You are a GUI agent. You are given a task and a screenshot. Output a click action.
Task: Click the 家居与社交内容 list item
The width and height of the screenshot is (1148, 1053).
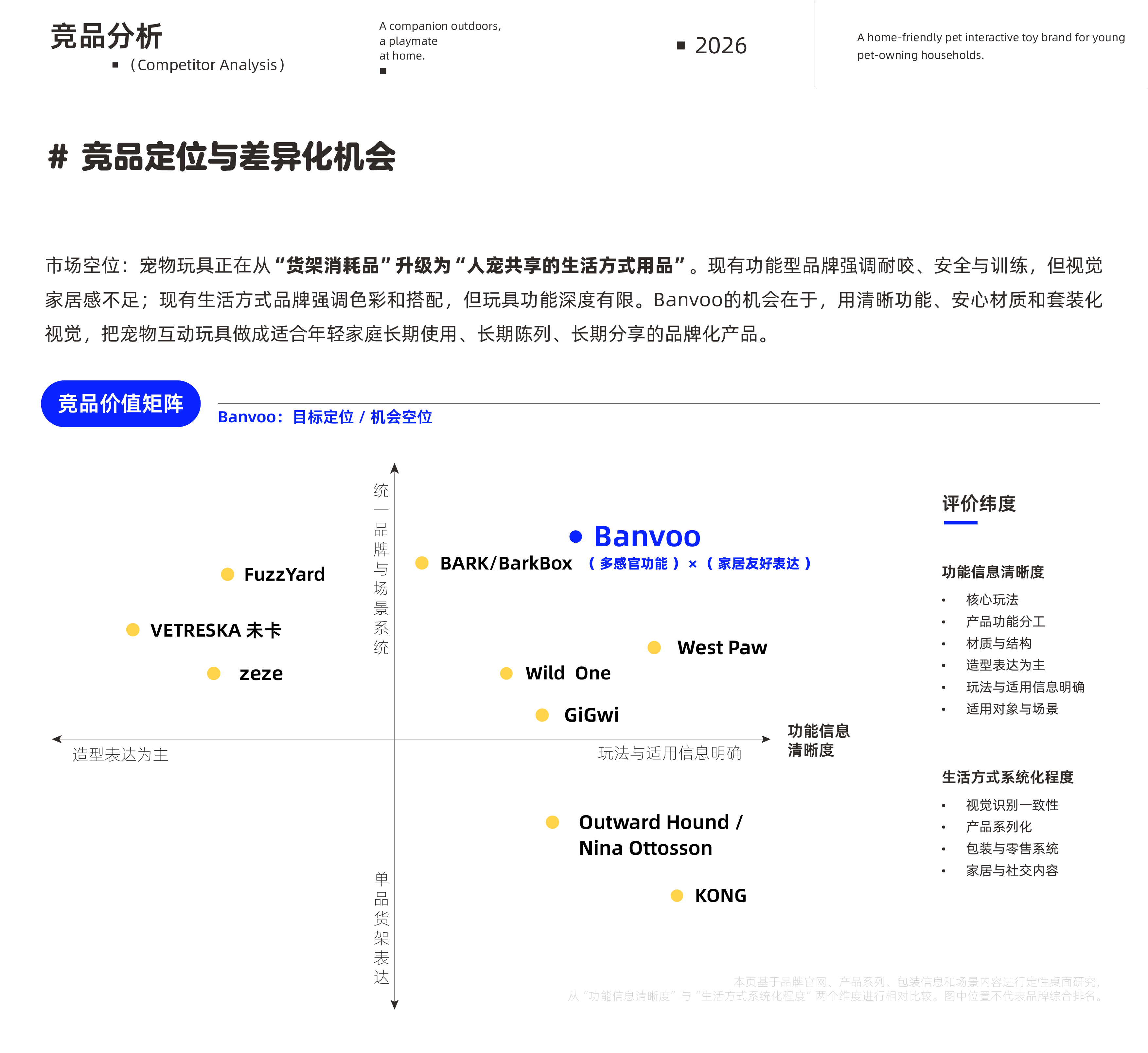(1012, 871)
